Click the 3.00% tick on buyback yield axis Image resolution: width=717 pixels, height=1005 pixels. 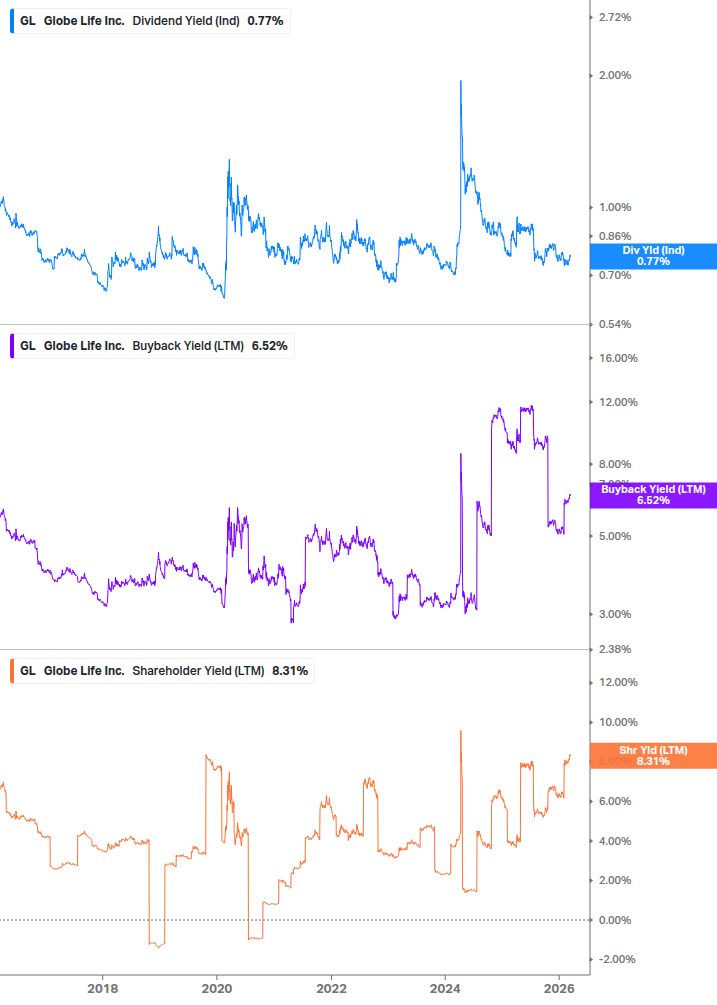(615, 615)
